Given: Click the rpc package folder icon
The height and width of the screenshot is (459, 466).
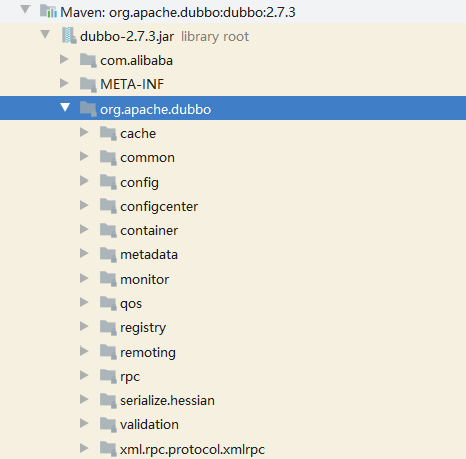Looking at the screenshot, I should (x=108, y=377).
